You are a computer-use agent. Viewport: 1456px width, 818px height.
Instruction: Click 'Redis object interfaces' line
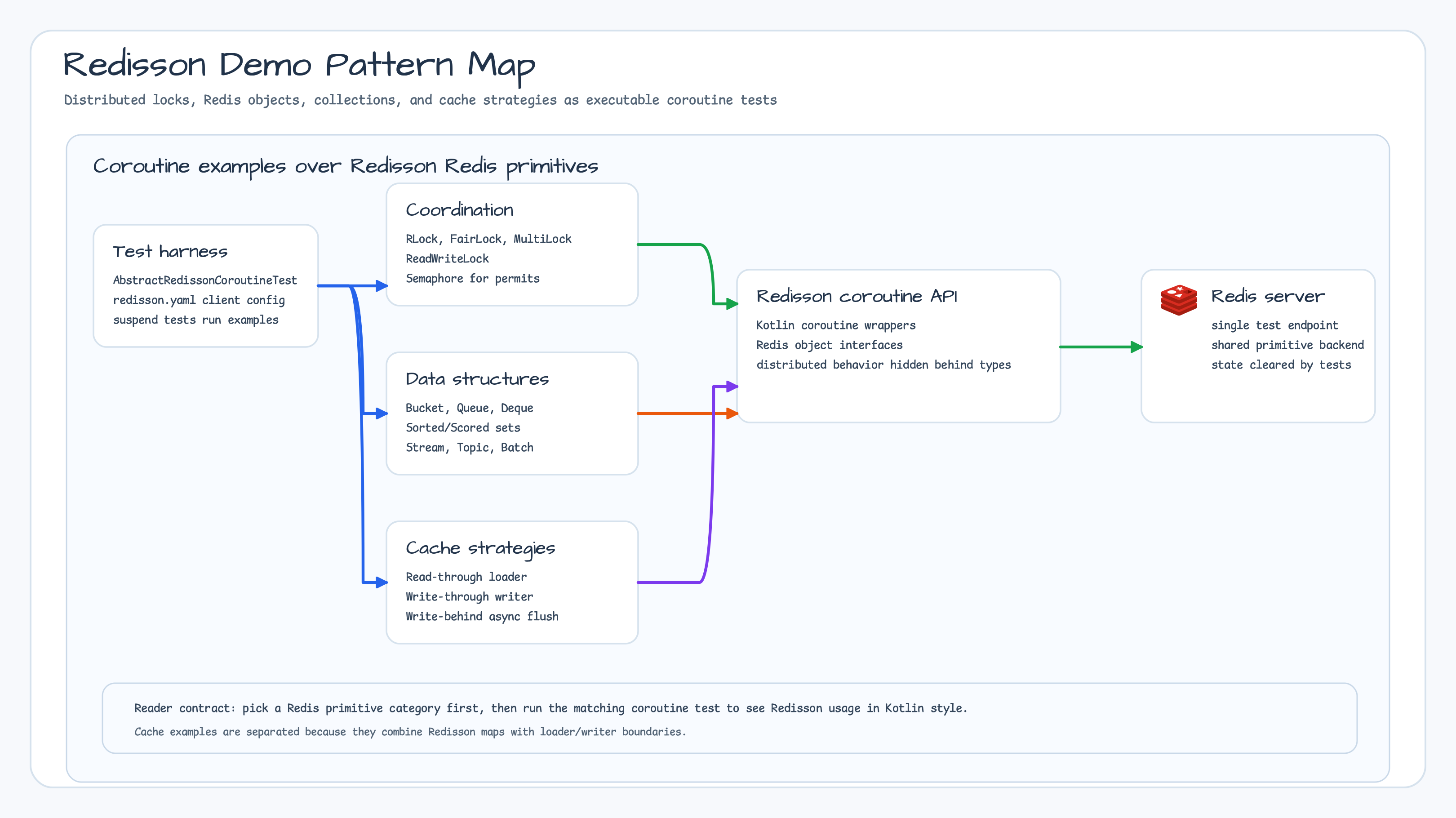[x=829, y=346]
